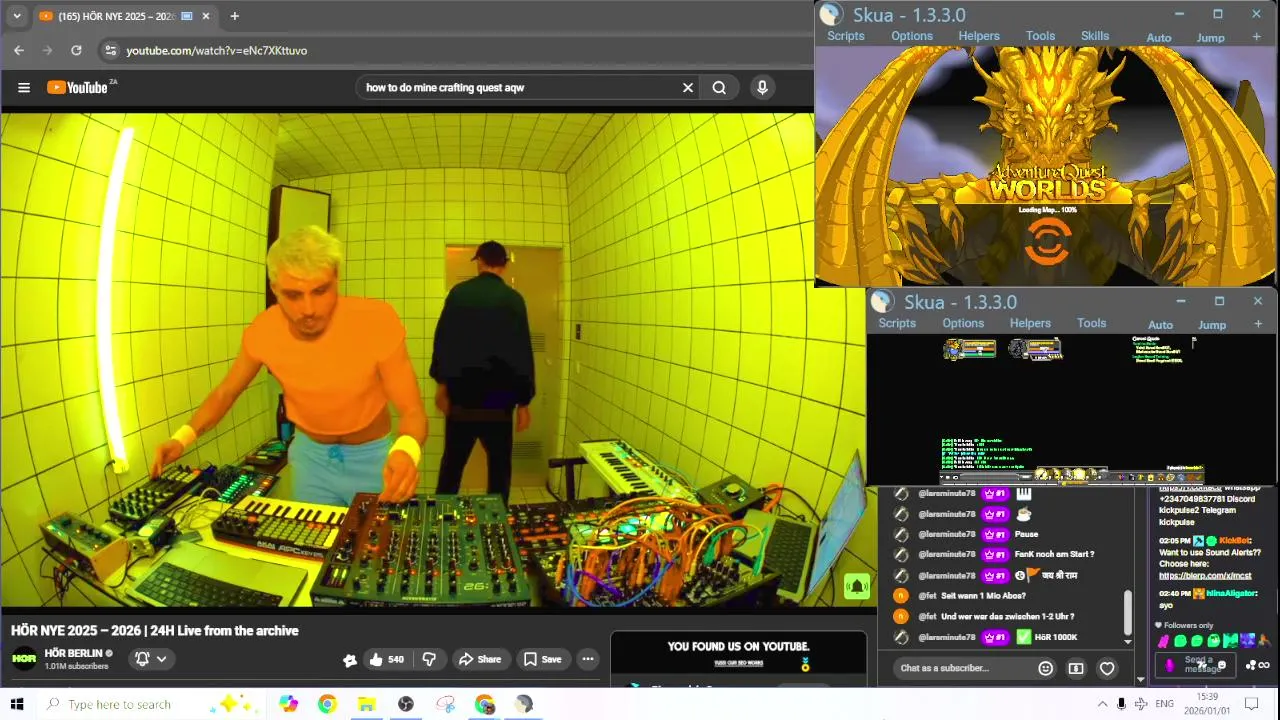
Task: Open Scripts menu in loading-screen Skua window
Action: 845,36
